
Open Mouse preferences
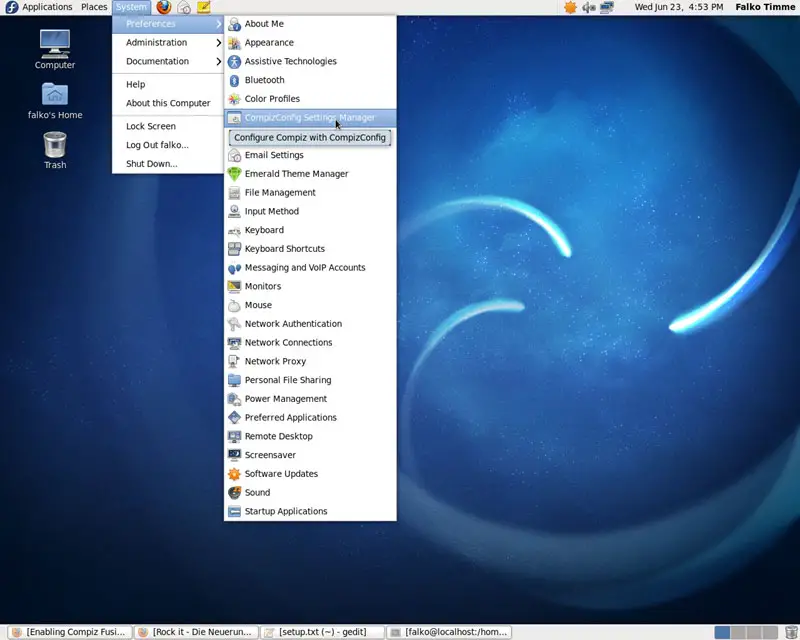pos(310,305)
